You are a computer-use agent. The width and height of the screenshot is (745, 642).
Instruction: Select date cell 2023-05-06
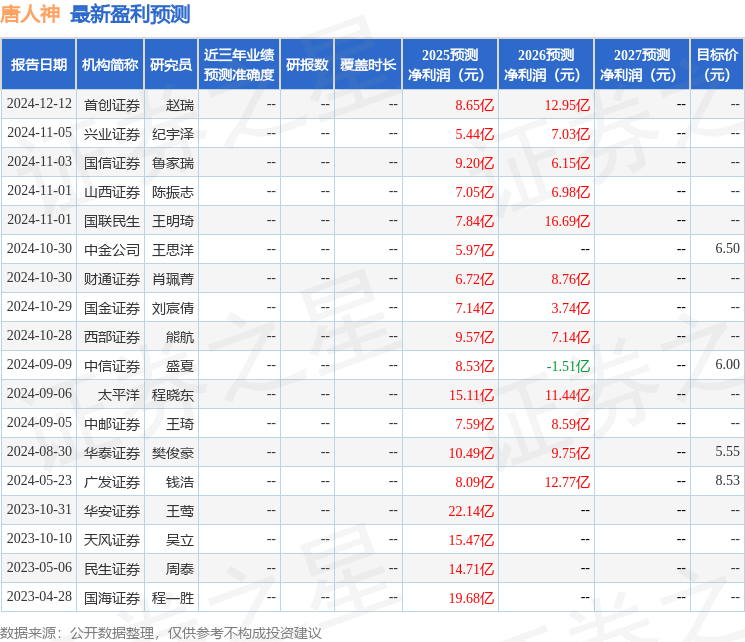39,567
